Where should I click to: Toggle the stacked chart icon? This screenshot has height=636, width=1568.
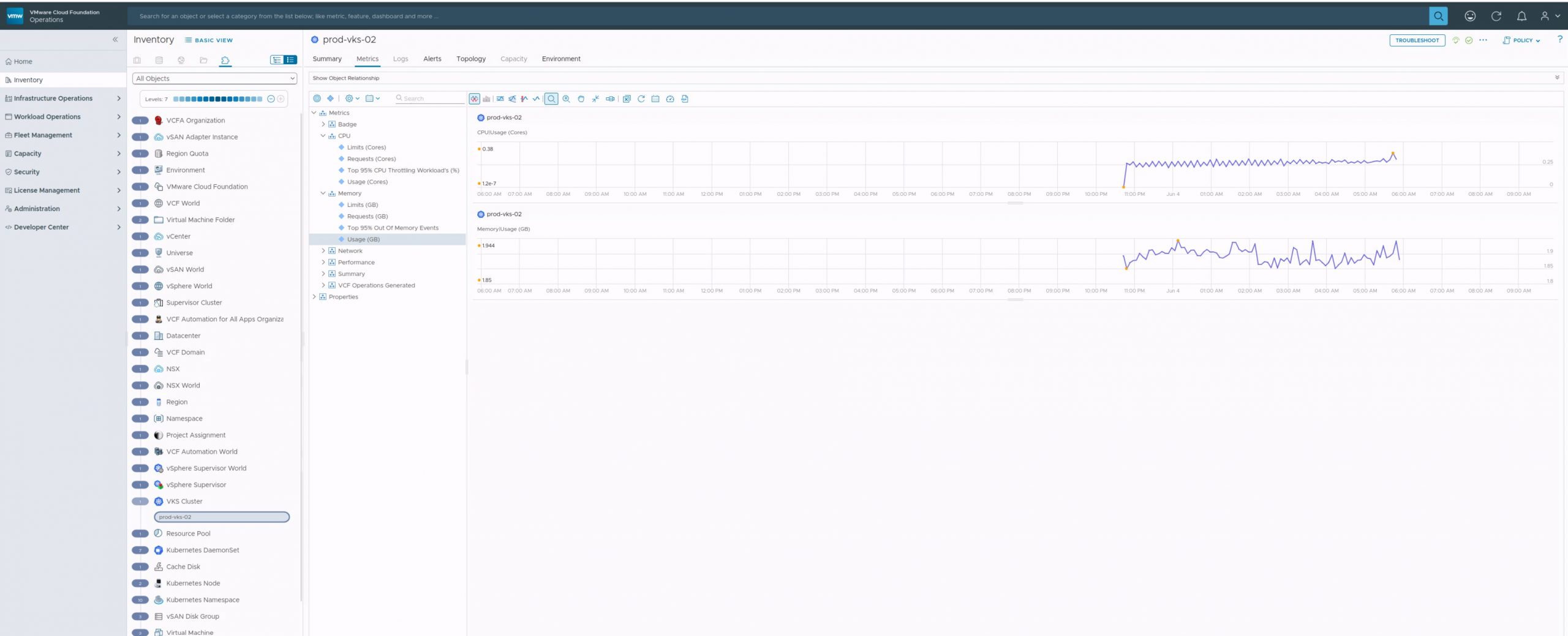click(x=487, y=99)
